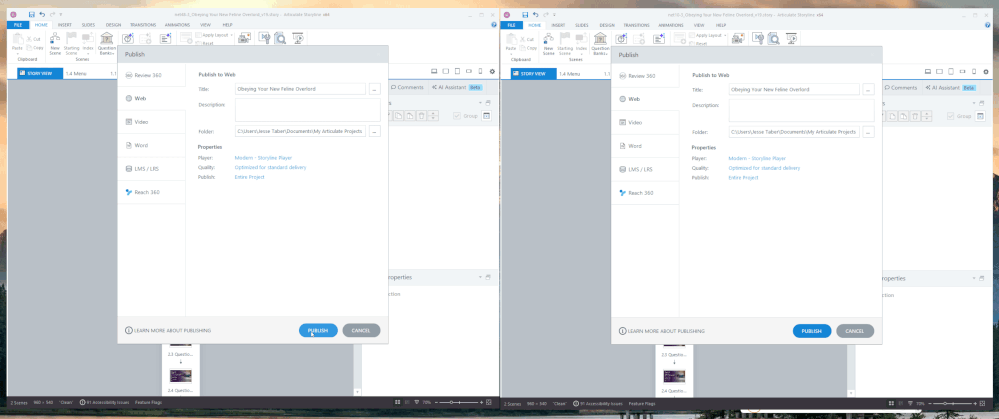The width and height of the screenshot is (999, 419).
Task: Click PUBLISH in the right window's dialog
Action: pos(812,331)
